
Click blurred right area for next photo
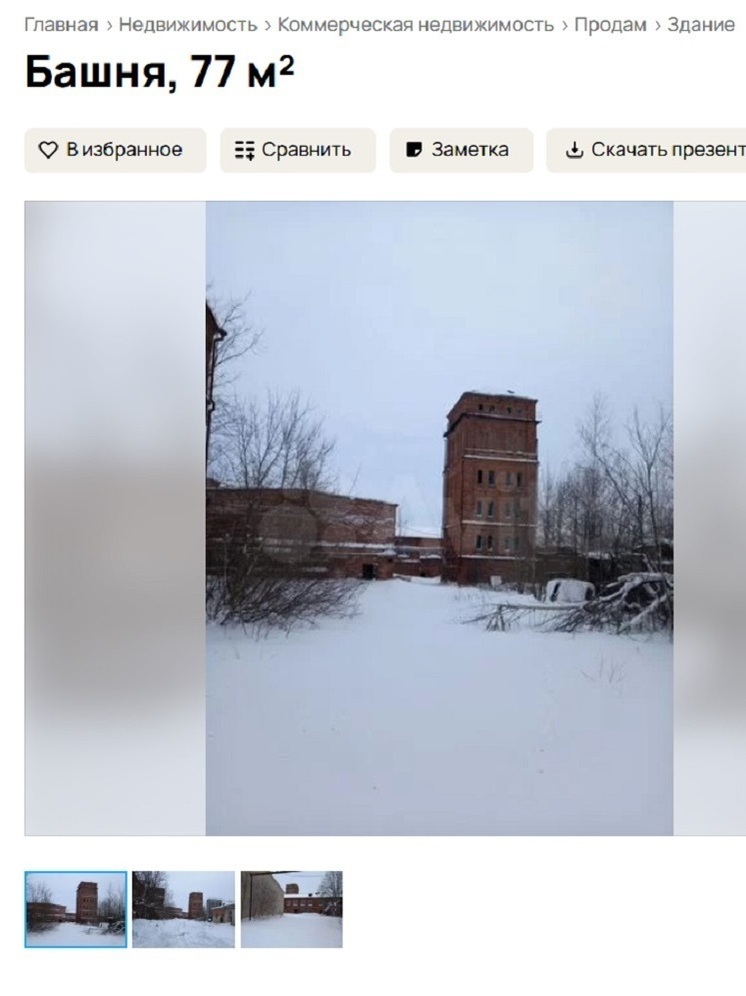coord(709,518)
